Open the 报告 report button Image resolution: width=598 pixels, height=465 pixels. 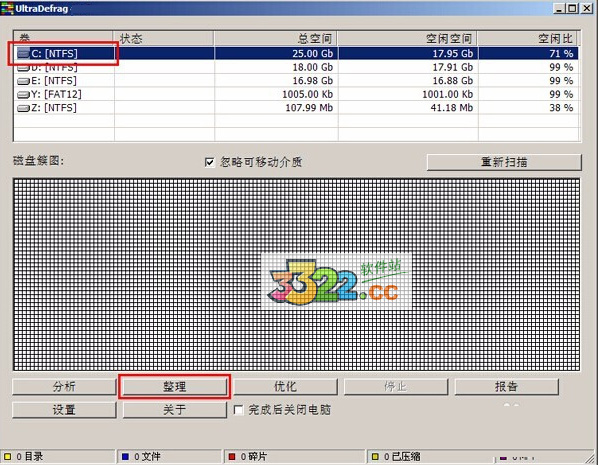506,387
